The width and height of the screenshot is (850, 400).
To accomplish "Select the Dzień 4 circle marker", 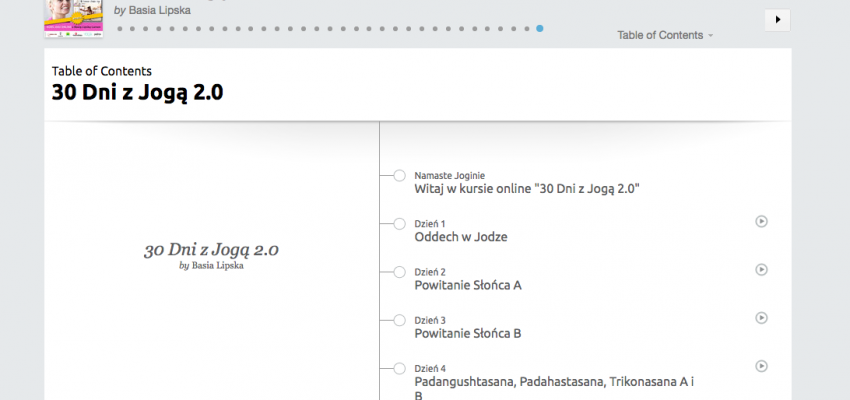I will (399, 369).
